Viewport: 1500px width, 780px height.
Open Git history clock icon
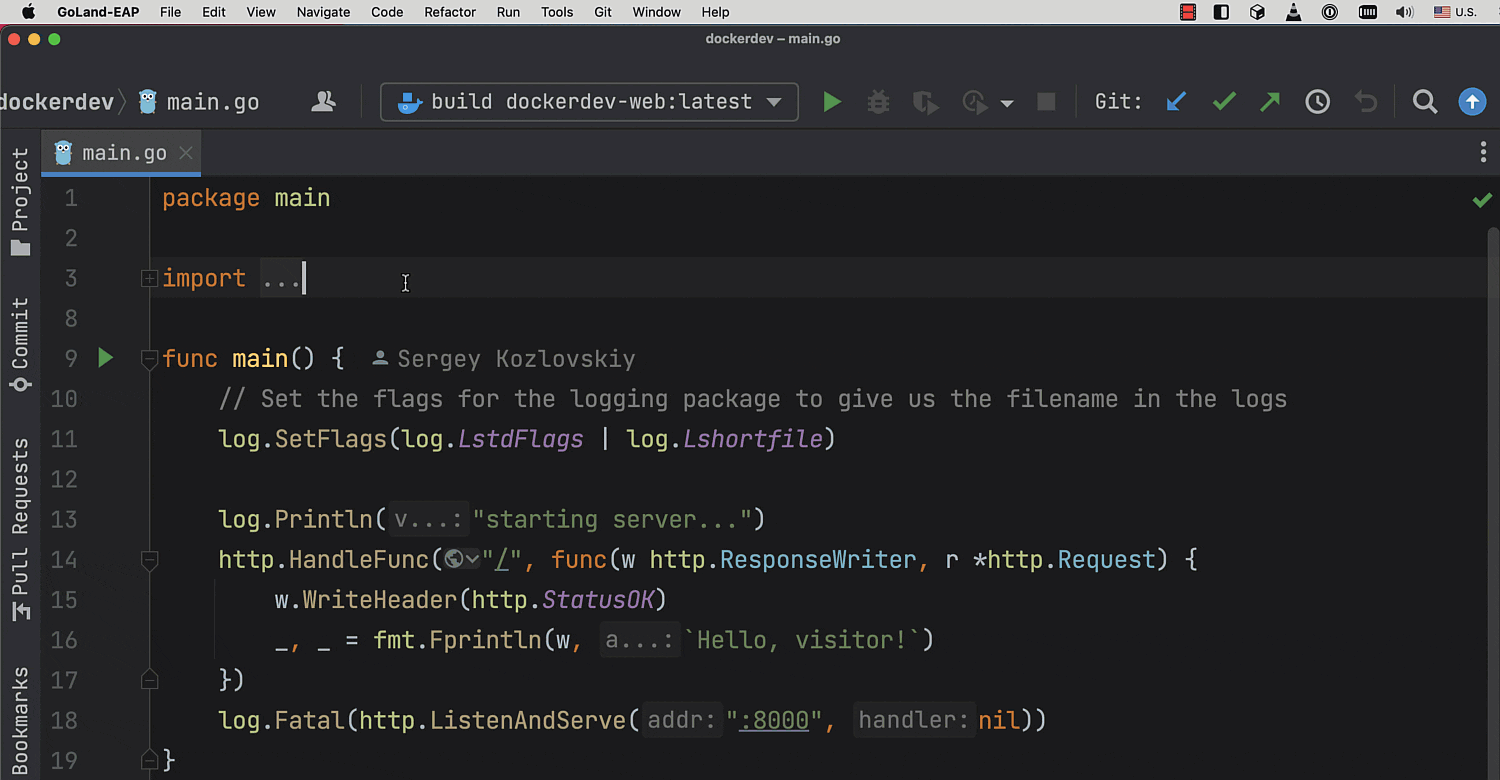[x=1317, y=102]
